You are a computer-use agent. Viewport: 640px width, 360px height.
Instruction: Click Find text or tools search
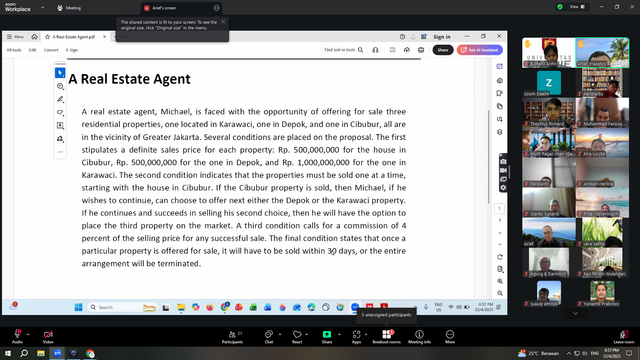[343, 50]
